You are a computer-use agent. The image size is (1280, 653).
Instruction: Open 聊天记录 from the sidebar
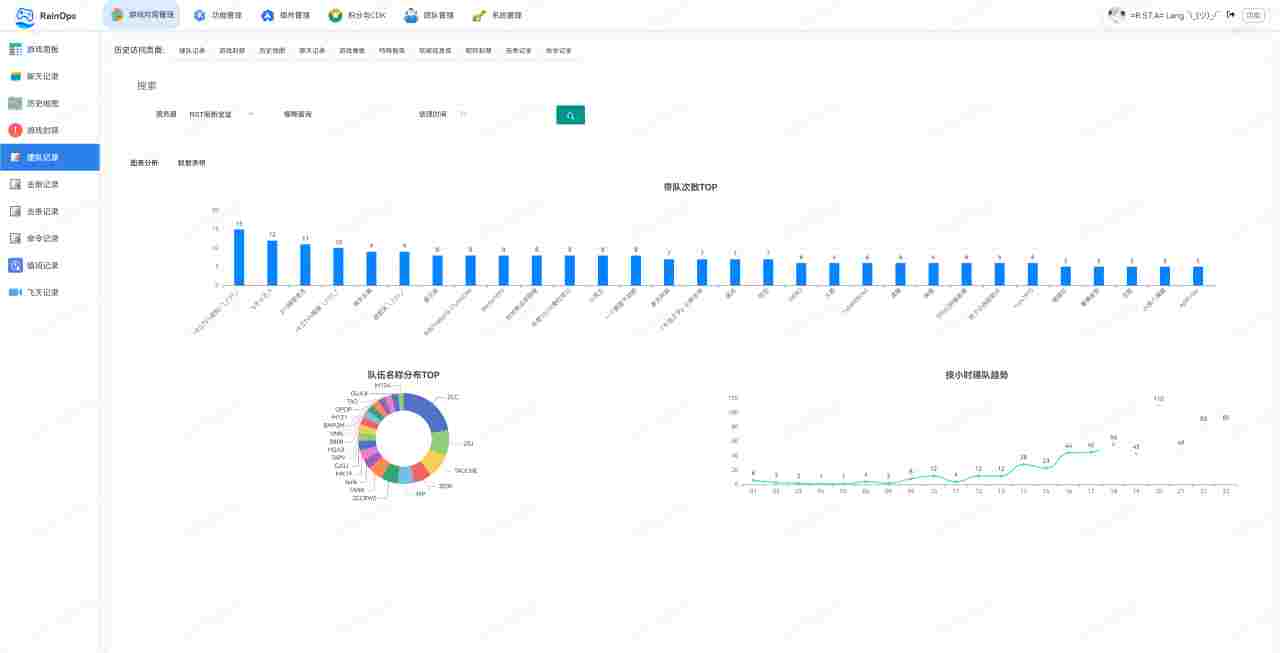(x=42, y=76)
